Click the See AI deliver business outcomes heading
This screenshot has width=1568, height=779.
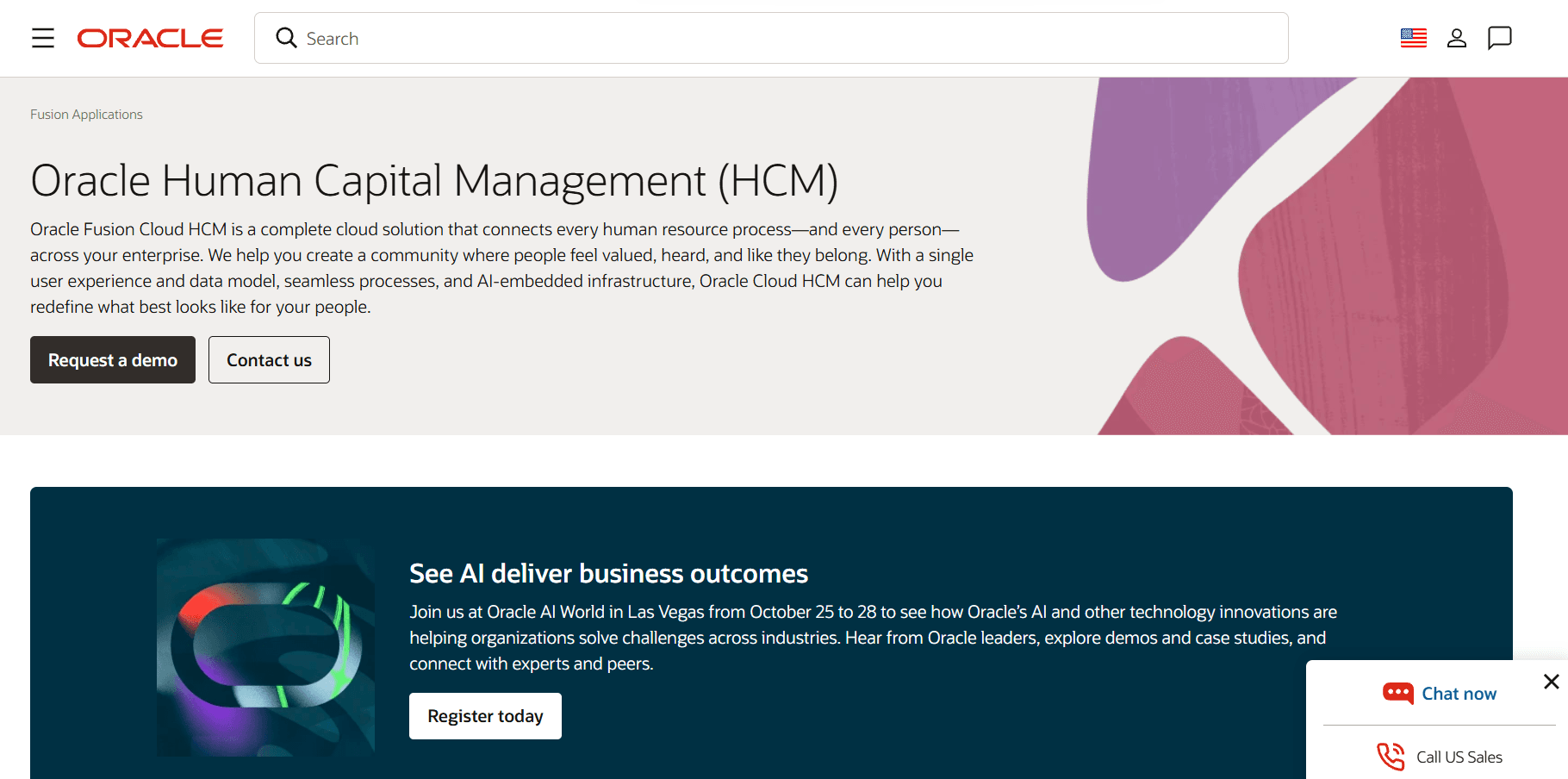608,574
